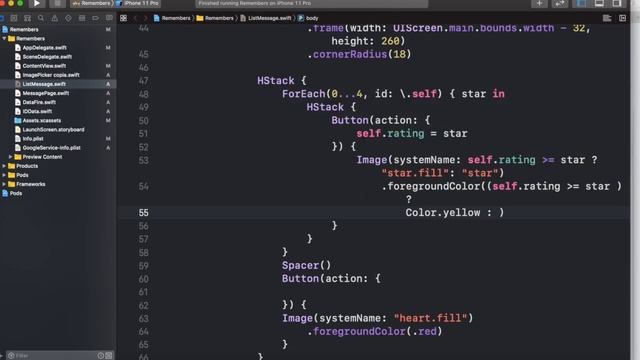Go forward with the editor forward arrow
Viewport: 640px width, 360px height.
click(x=145, y=18)
